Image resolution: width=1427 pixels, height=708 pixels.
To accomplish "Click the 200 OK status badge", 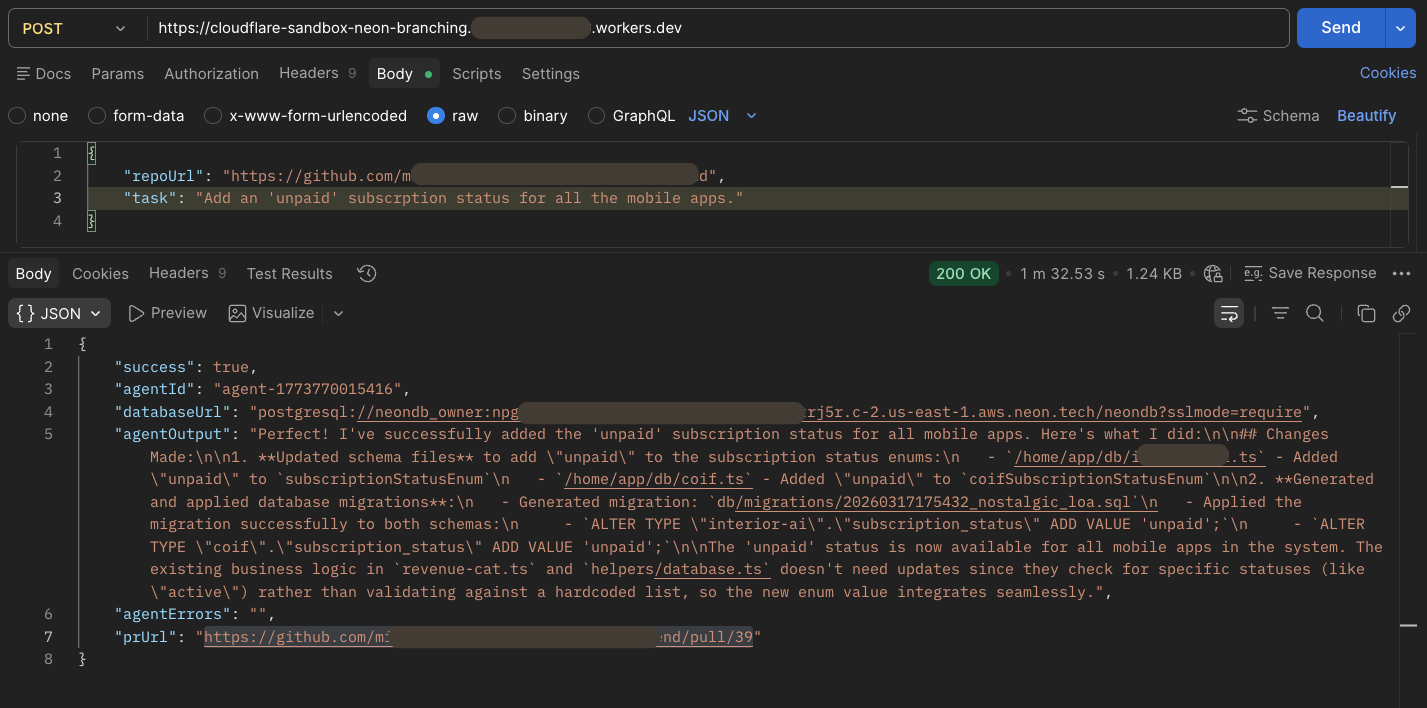I will [963, 273].
